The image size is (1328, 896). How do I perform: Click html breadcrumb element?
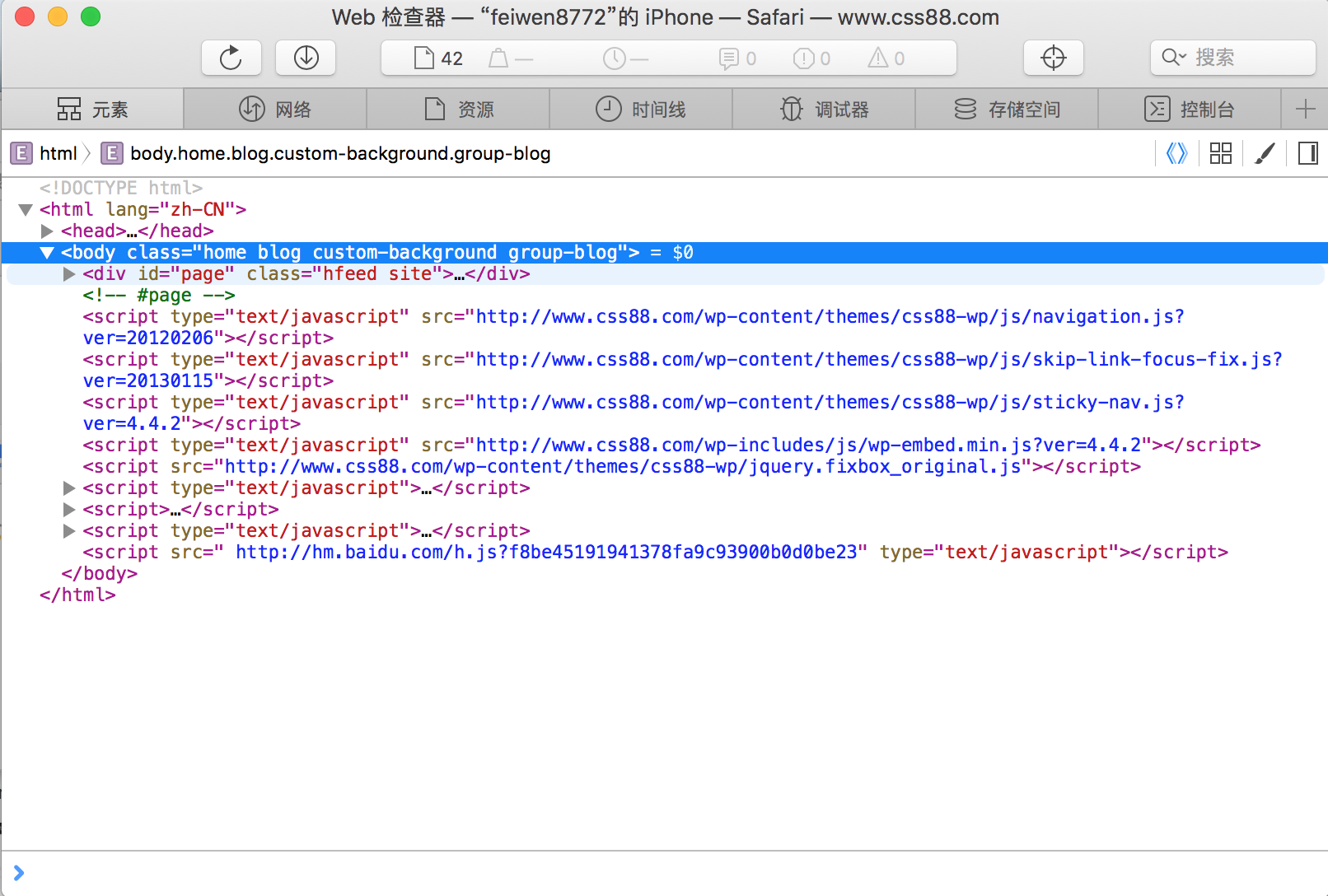click(44, 153)
